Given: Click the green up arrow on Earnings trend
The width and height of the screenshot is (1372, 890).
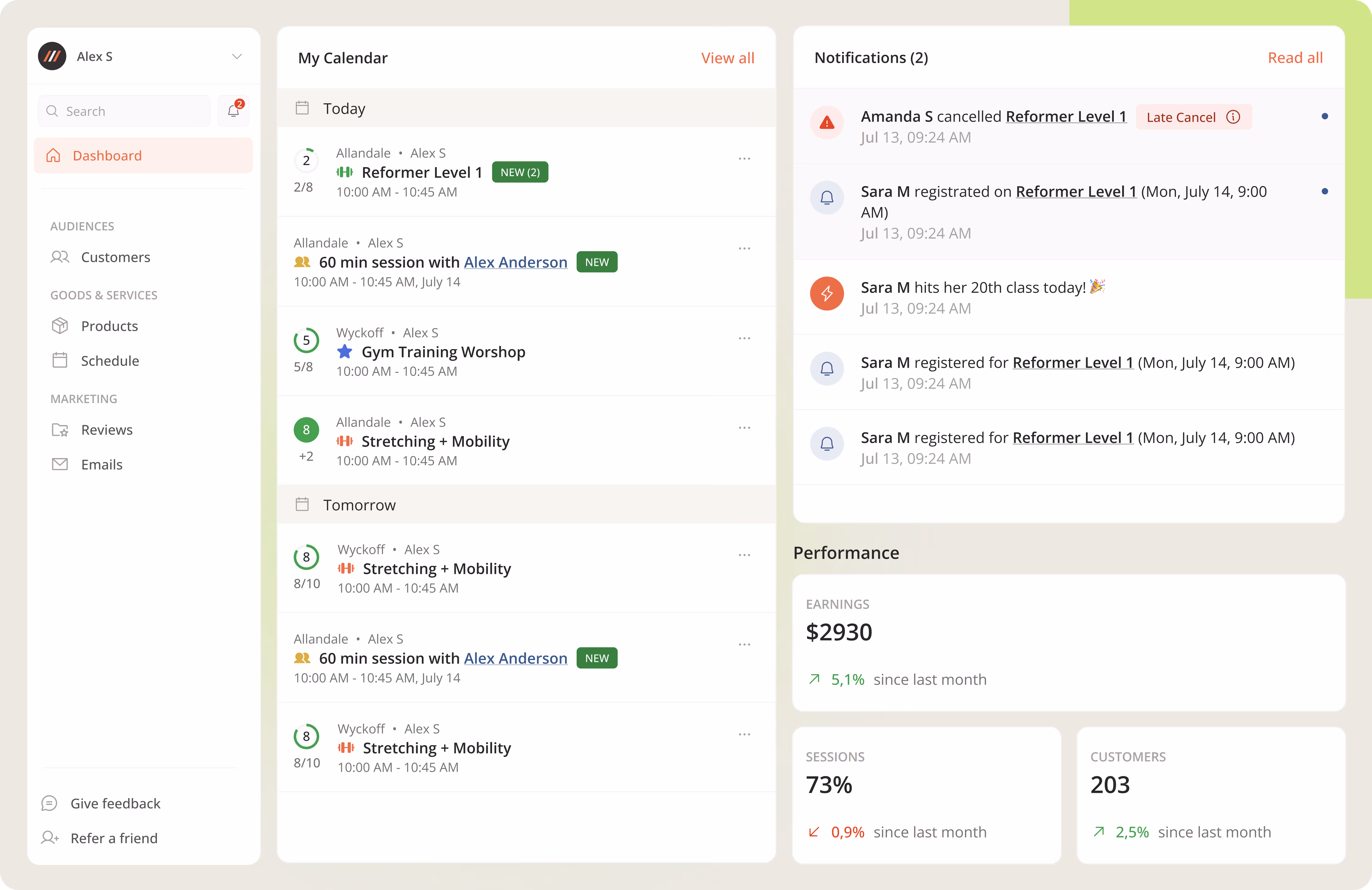Looking at the screenshot, I should tap(814, 679).
